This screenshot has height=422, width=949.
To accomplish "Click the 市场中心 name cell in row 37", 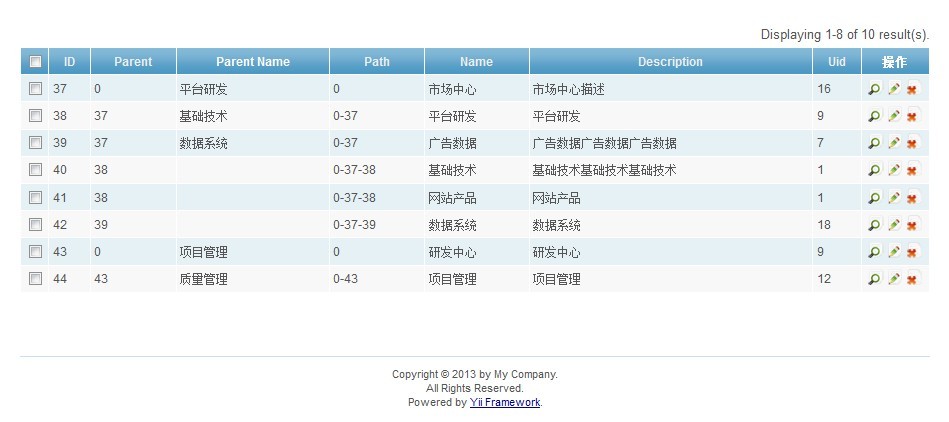I will click(452, 89).
